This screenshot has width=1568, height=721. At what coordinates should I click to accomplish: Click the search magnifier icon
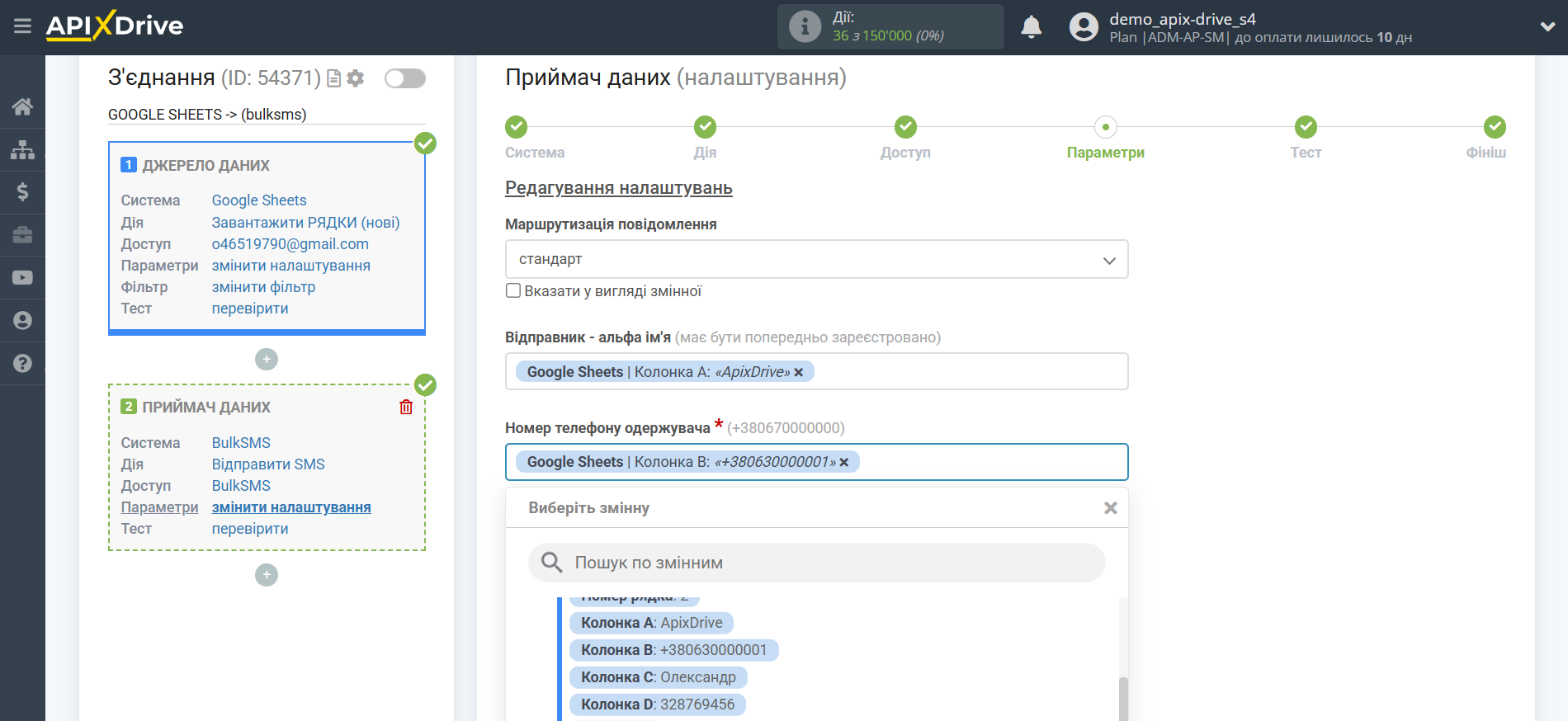(x=551, y=563)
